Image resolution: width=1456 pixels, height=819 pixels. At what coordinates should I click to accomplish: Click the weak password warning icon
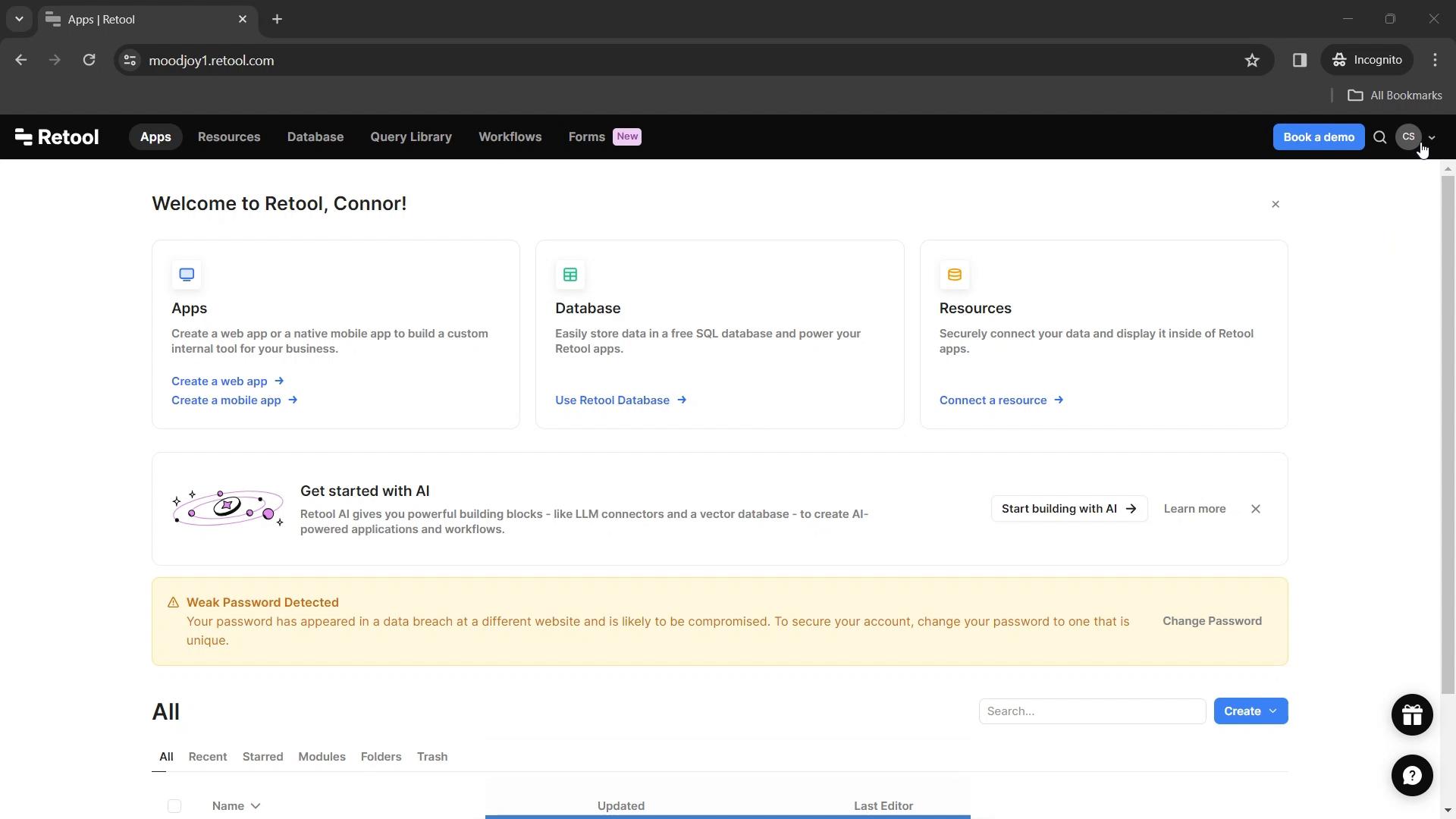pos(173,602)
